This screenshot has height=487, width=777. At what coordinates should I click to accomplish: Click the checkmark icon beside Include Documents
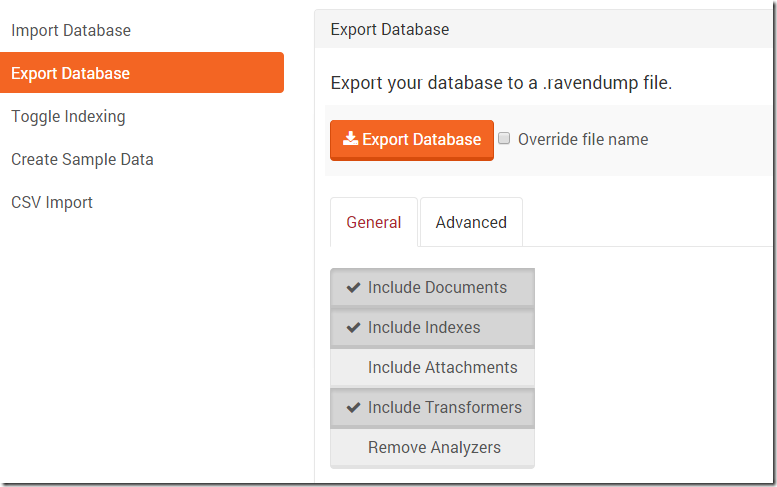pos(353,288)
